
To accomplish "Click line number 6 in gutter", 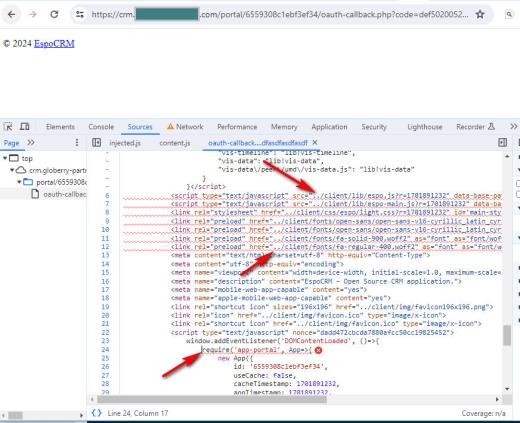I will pyautogui.click(x=107, y=196).
